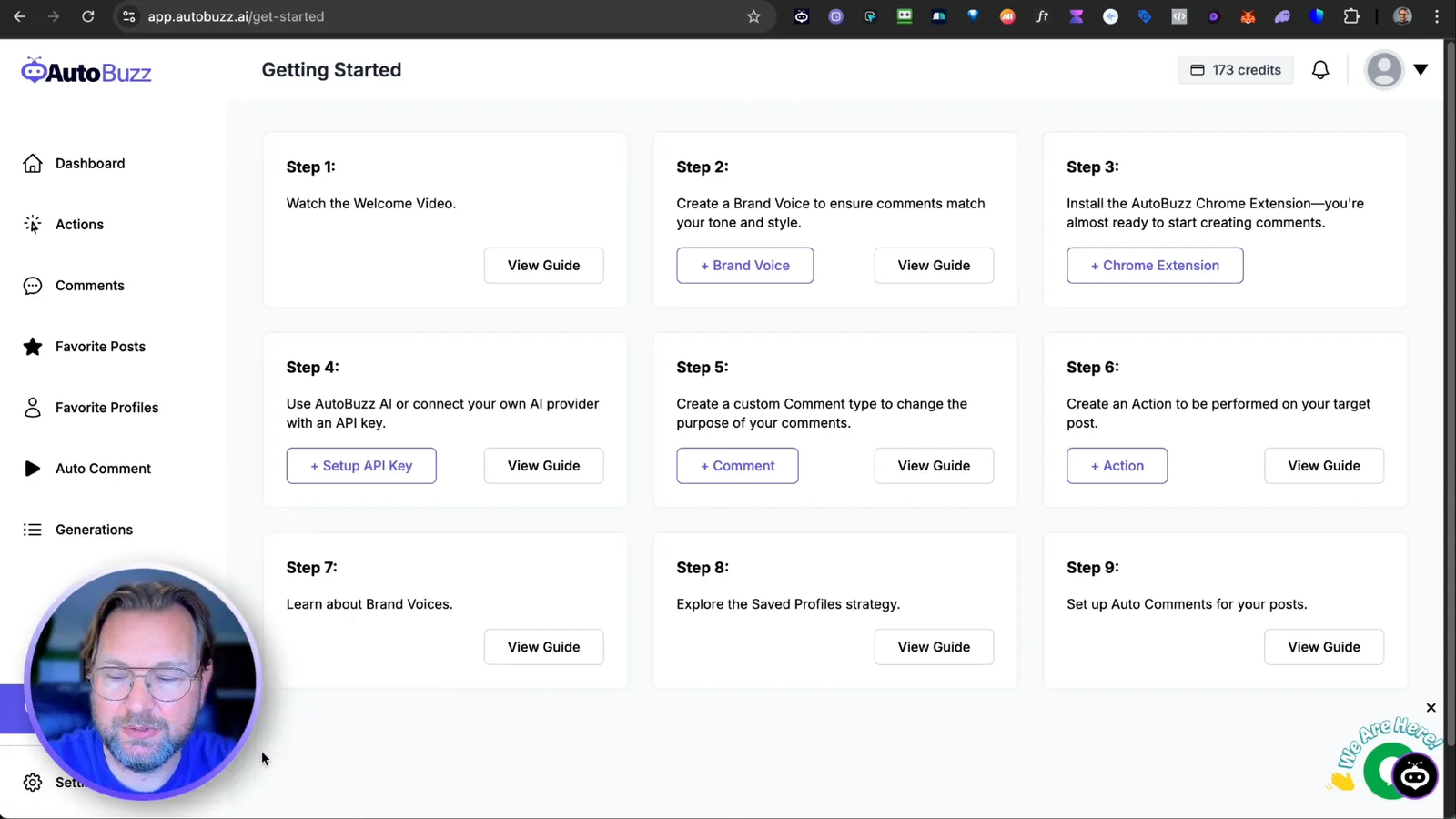The height and width of the screenshot is (819, 1456).
Task: Click the + Setup API Key button
Action: (361, 466)
